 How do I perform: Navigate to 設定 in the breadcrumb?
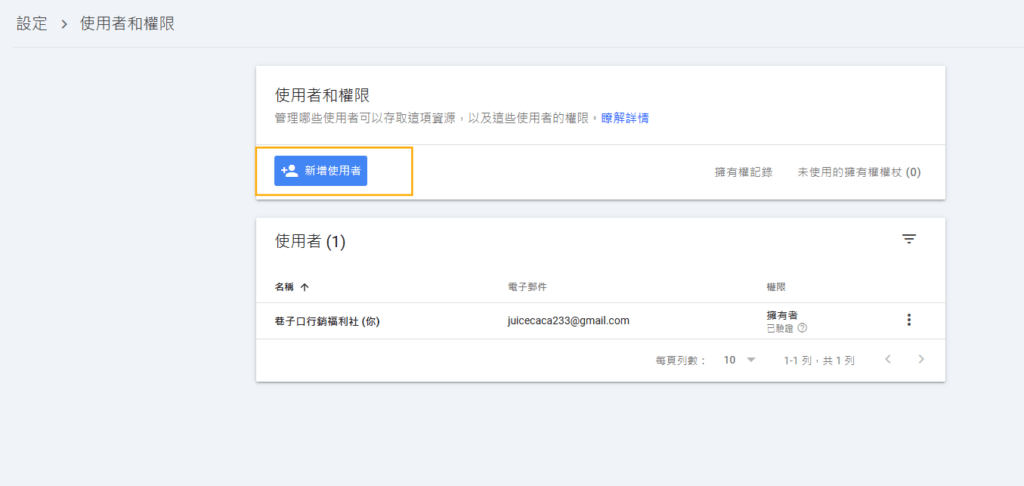(x=32, y=23)
